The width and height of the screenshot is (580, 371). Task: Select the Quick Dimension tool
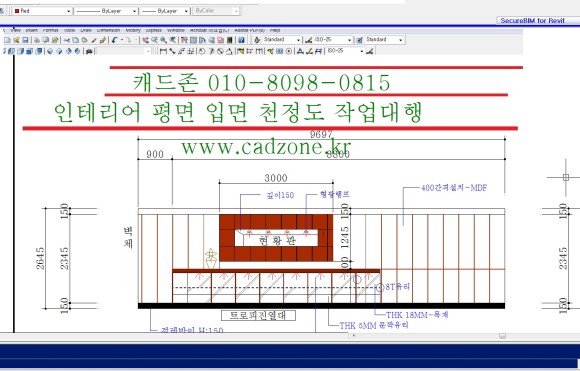[x=241, y=51]
